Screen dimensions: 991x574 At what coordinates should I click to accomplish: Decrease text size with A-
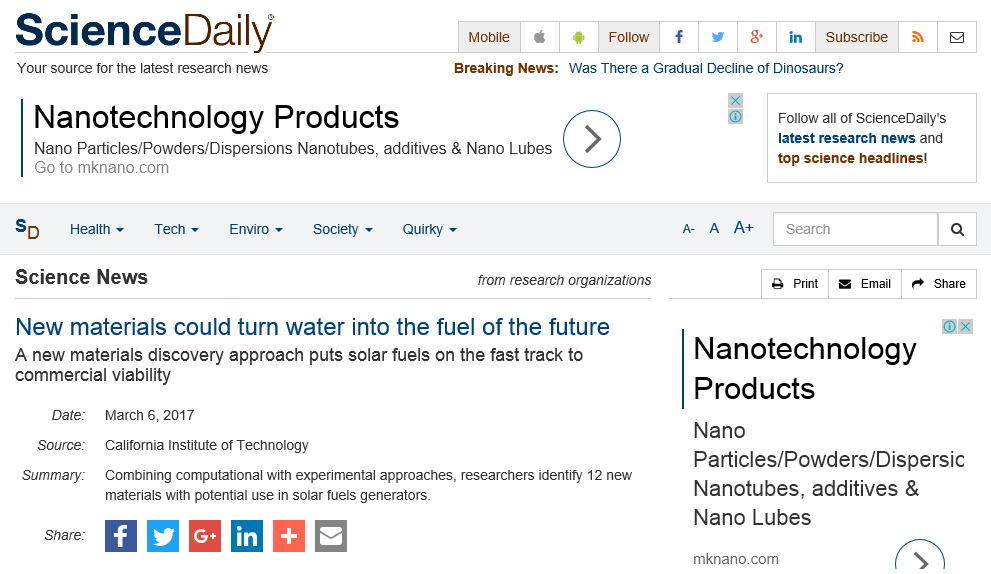click(x=688, y=229)
